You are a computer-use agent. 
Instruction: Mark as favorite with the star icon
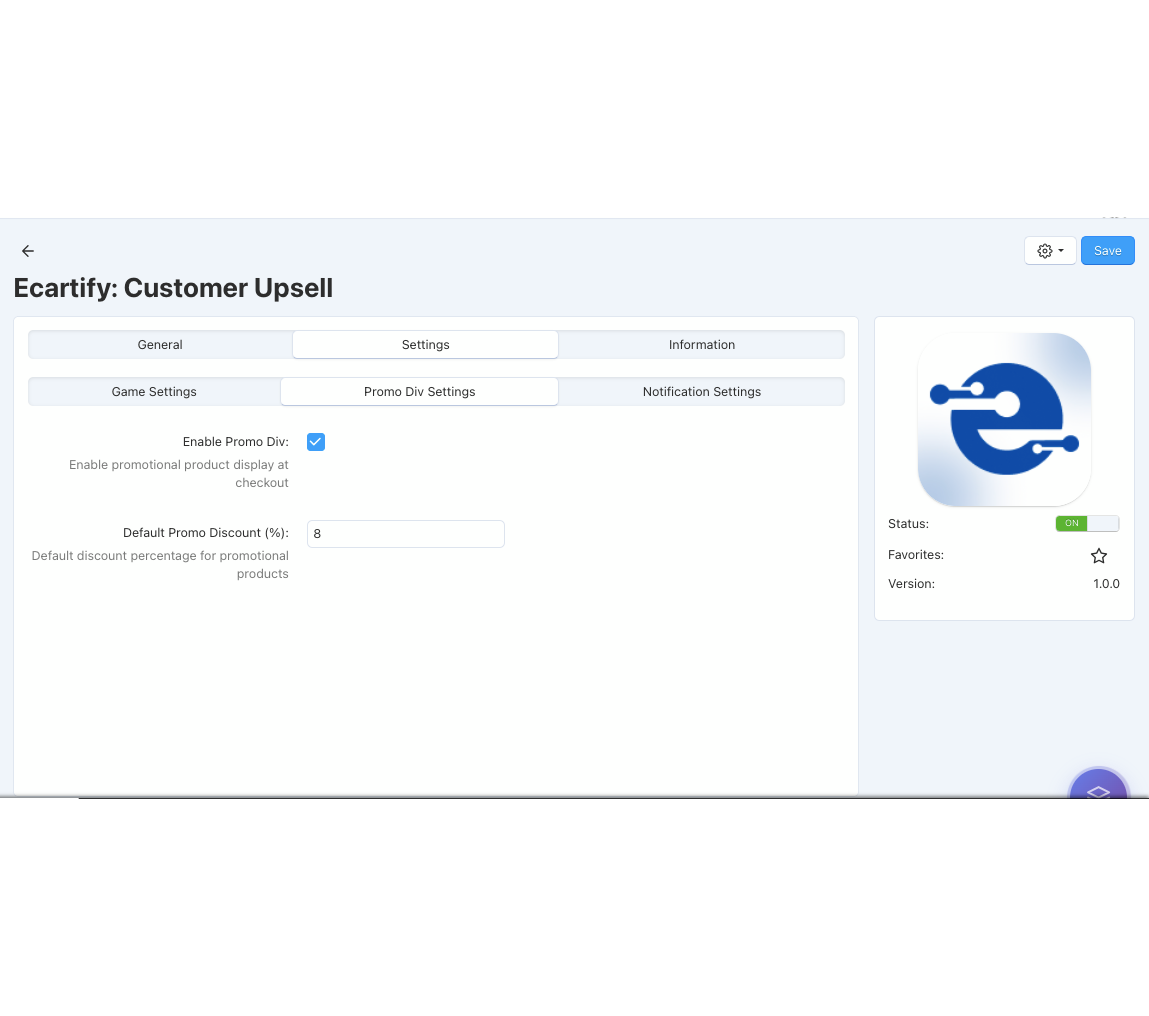(x=1099, y=556)
